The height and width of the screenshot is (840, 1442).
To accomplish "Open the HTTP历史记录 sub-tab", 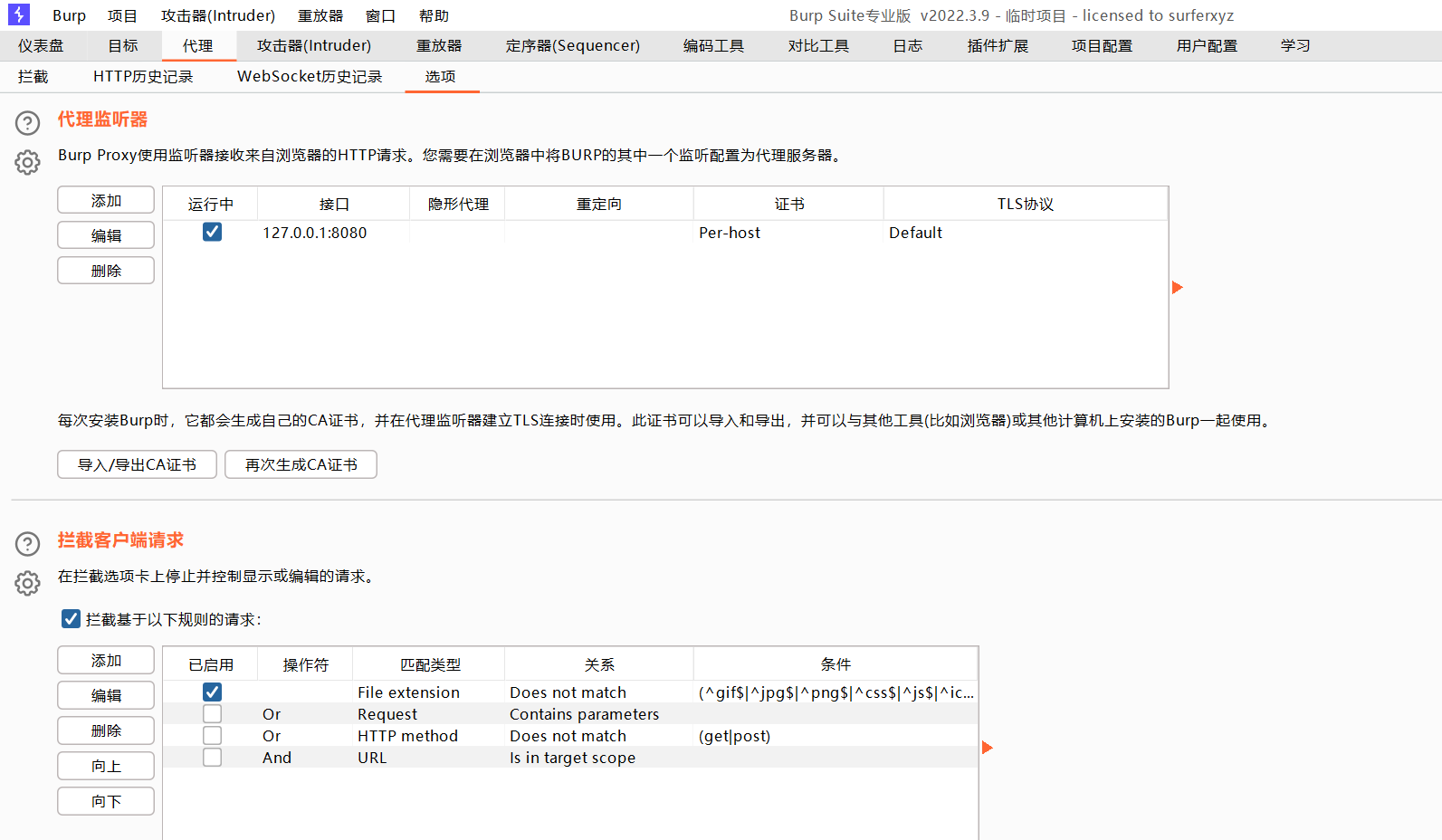I will 143,76.
